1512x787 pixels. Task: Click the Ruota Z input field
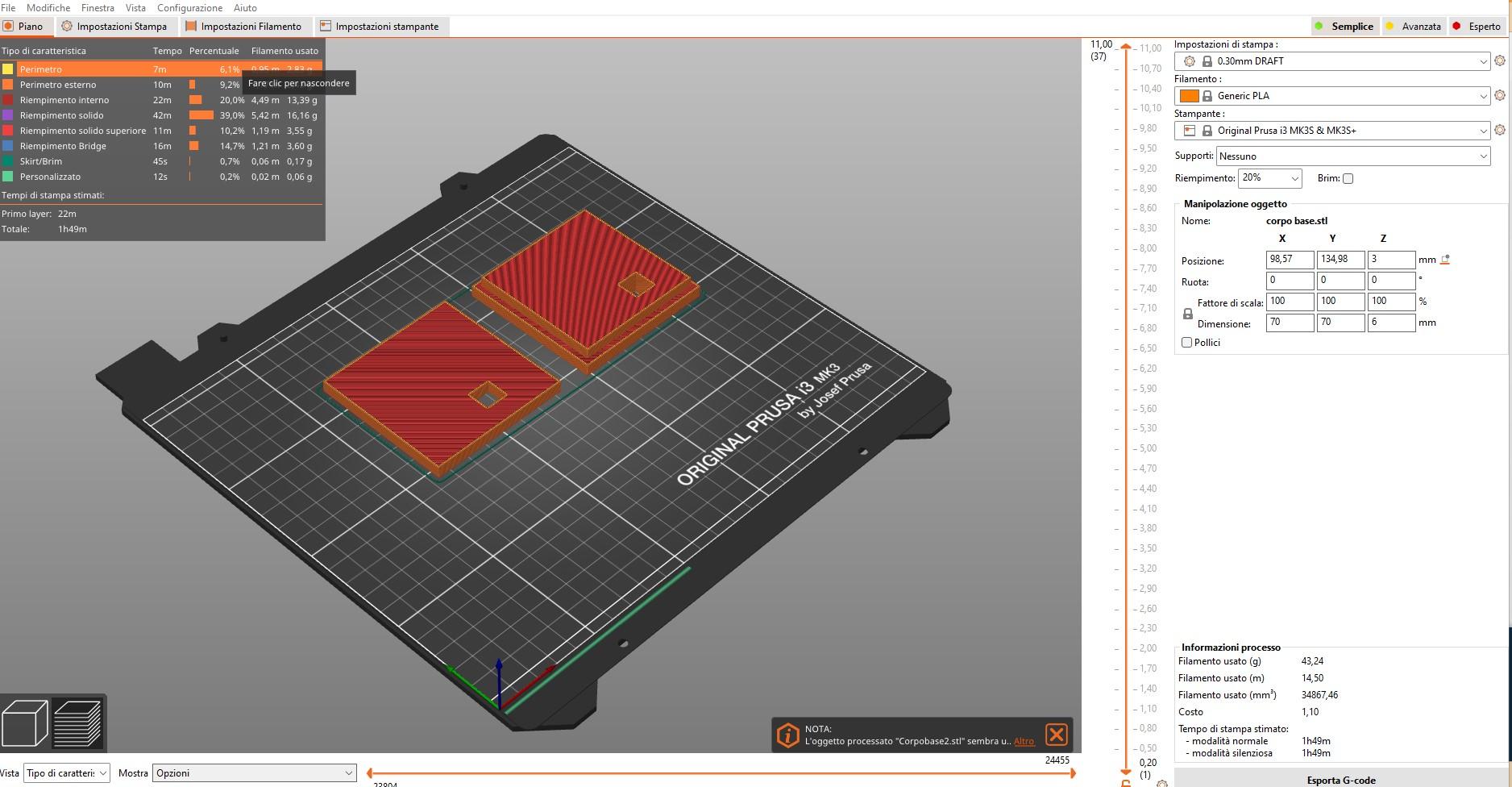tap(1391, 281)
